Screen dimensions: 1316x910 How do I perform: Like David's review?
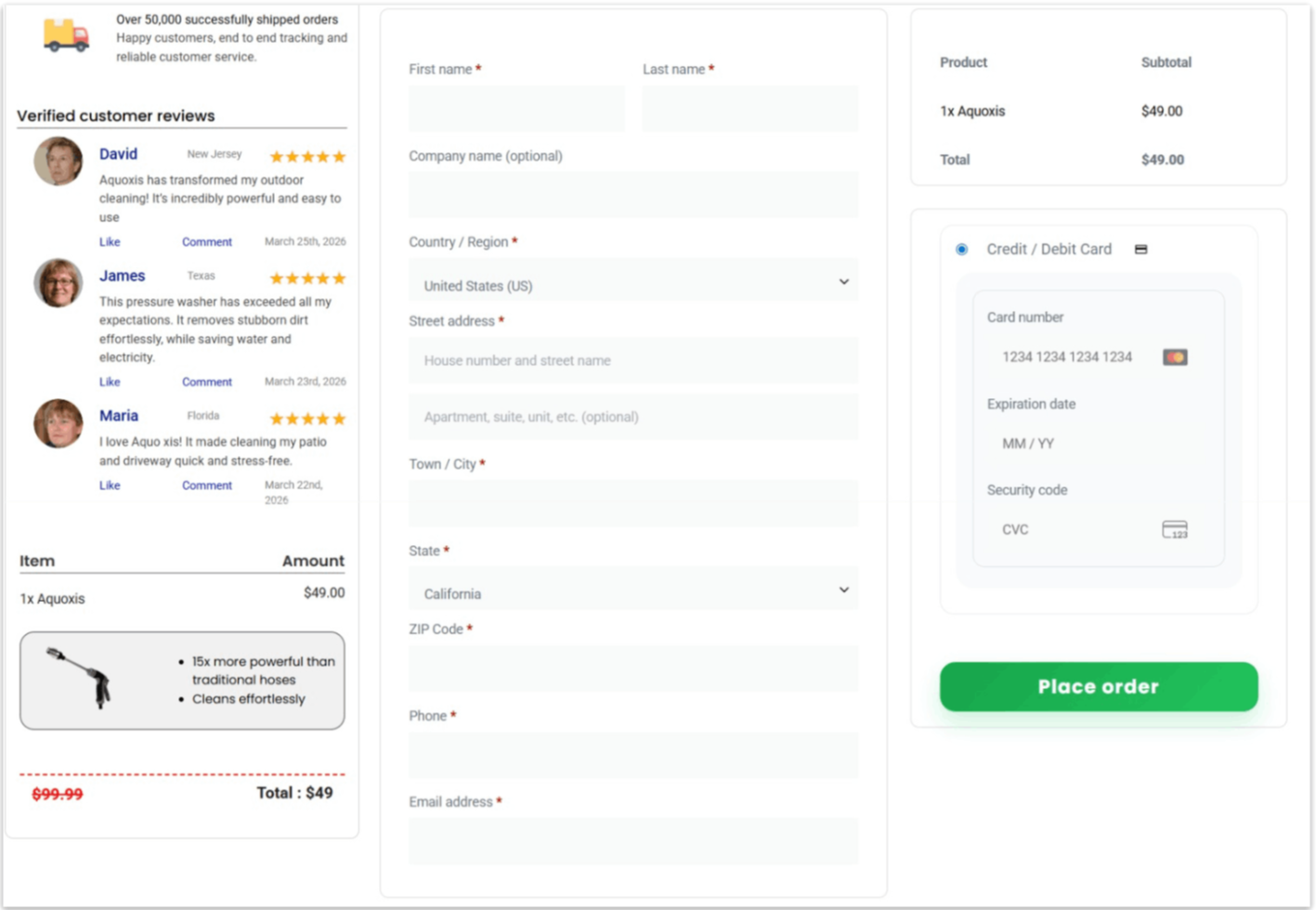[x=109, y=241]
